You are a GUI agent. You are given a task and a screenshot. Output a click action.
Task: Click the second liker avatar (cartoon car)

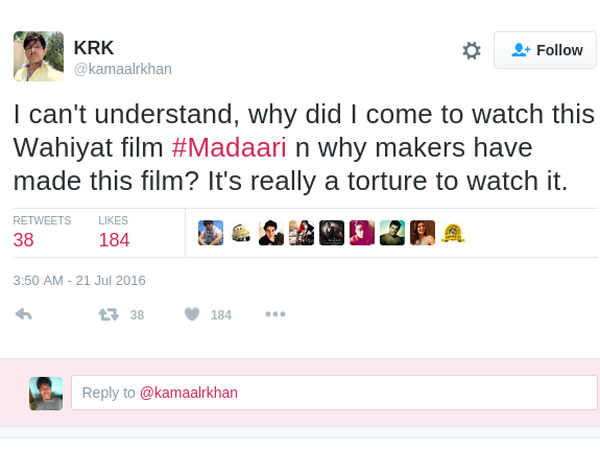[241, 233]
